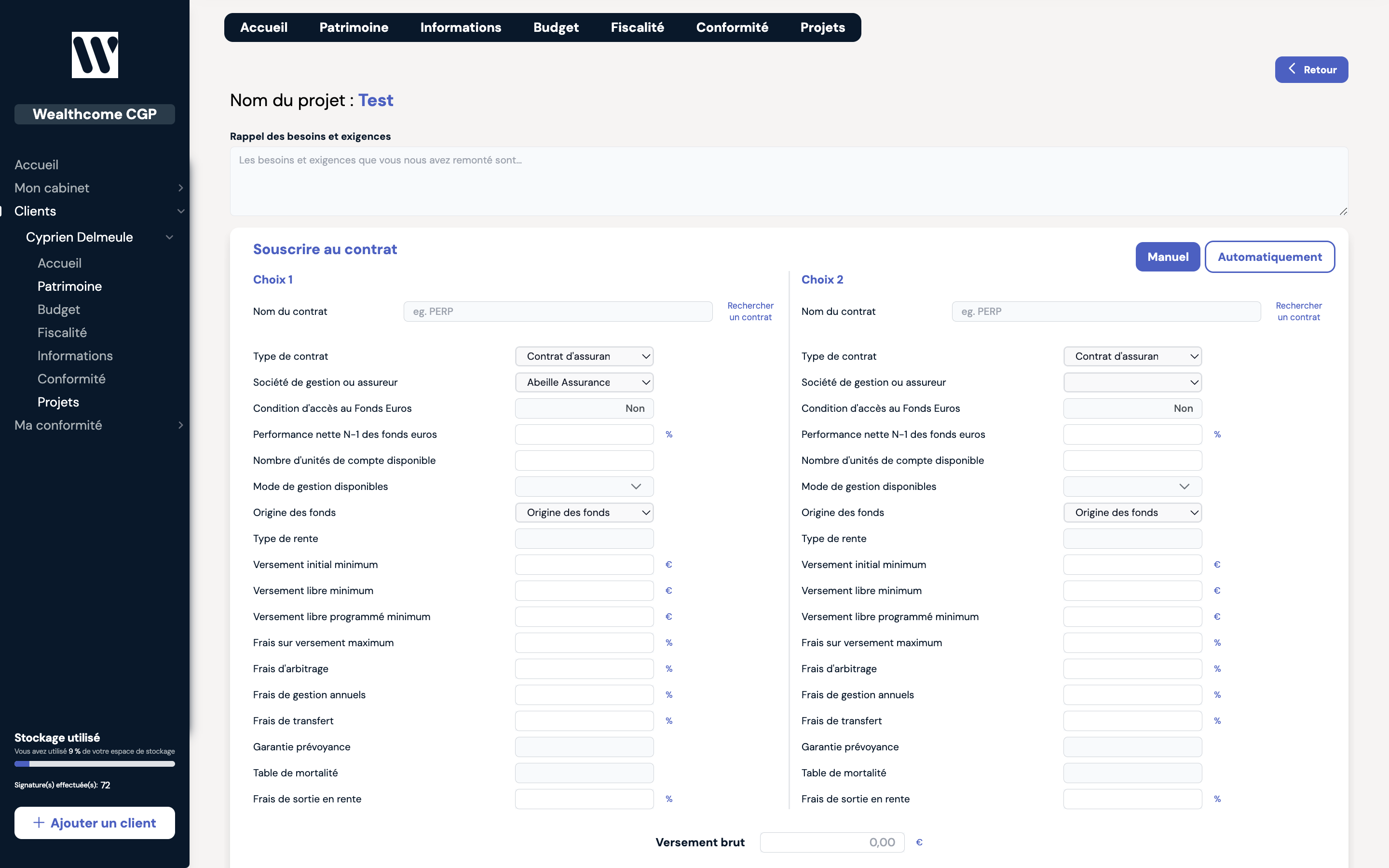The height and width of the screenshot is (868, 1389).
Task: Focus Choix 1 Nombre d'unités de compte field
Action: coord(585,461)
